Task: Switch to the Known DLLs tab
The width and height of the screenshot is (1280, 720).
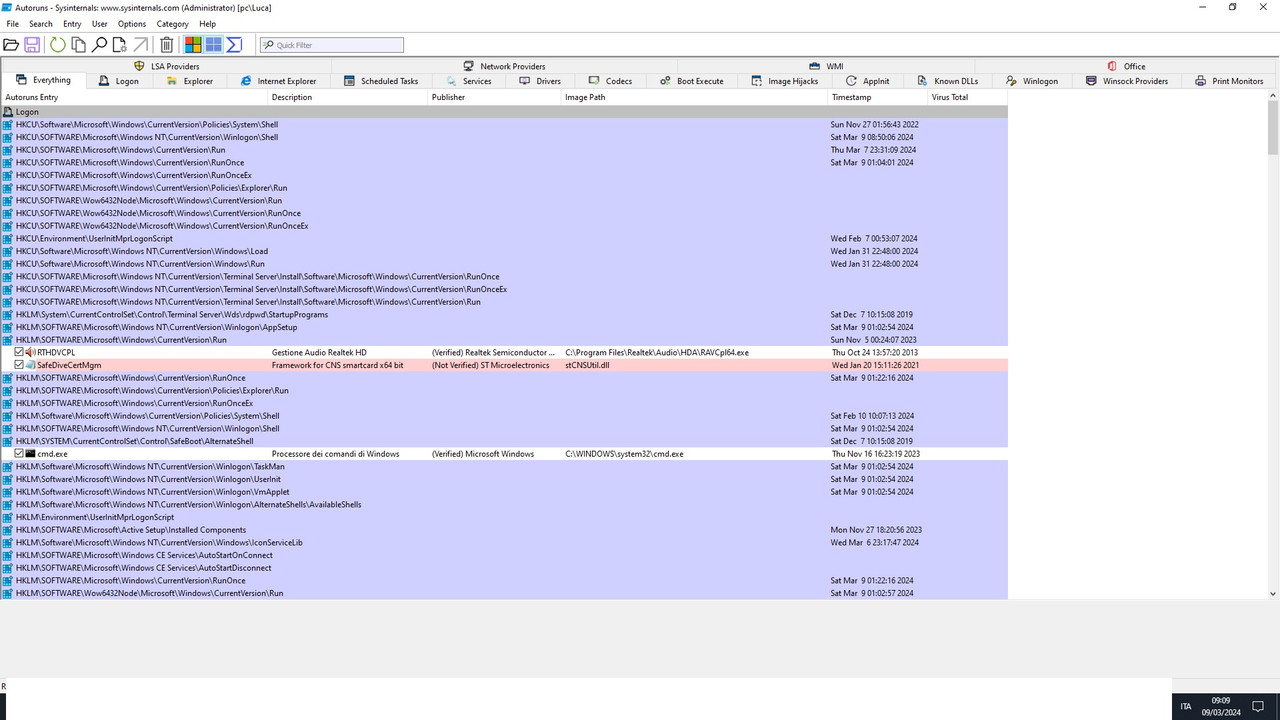Action: 947,81
